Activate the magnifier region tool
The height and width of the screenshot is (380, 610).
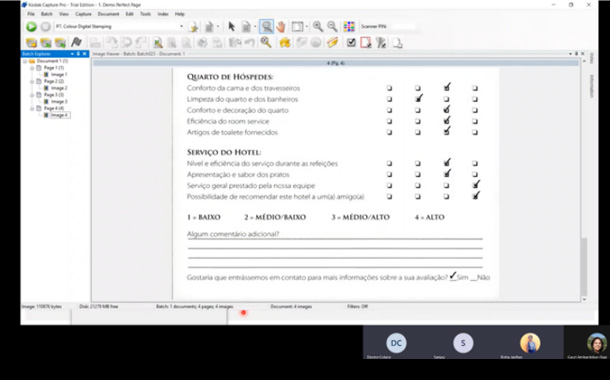[266, 26]
